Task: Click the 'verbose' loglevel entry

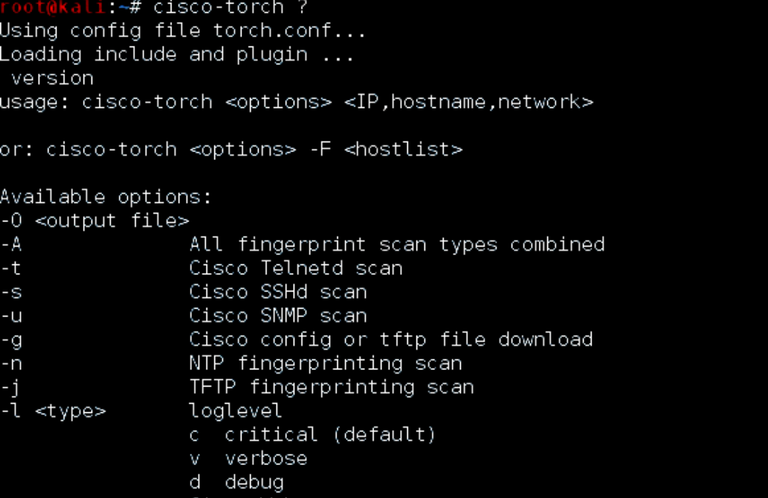Action: click(266, 459)
